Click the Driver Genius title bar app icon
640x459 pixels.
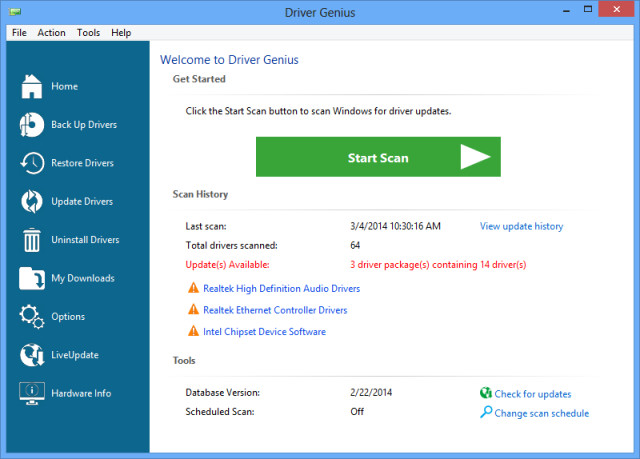(x=15, y=12)
